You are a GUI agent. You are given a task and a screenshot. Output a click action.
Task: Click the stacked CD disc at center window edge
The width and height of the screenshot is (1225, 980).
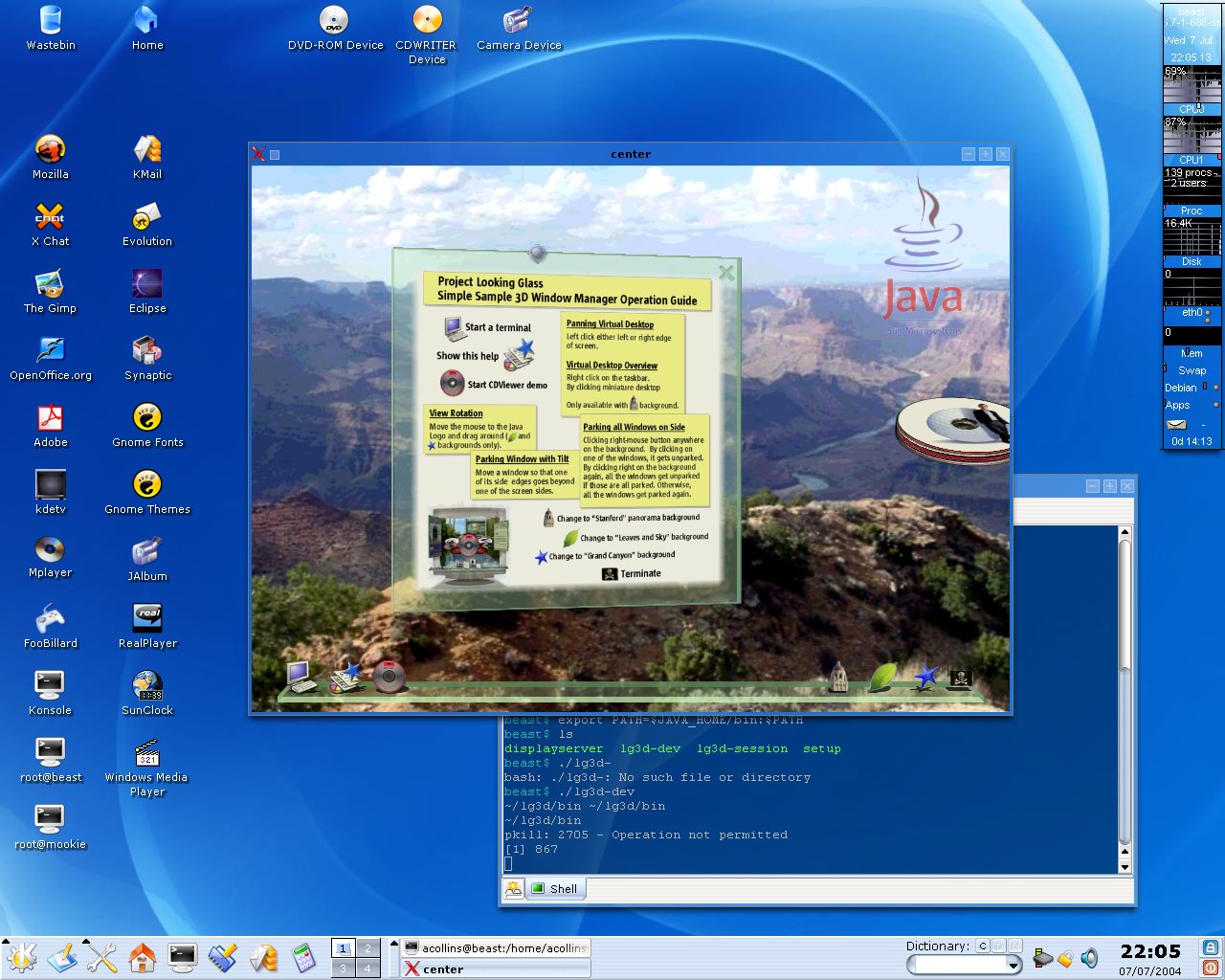click(952, 431)
